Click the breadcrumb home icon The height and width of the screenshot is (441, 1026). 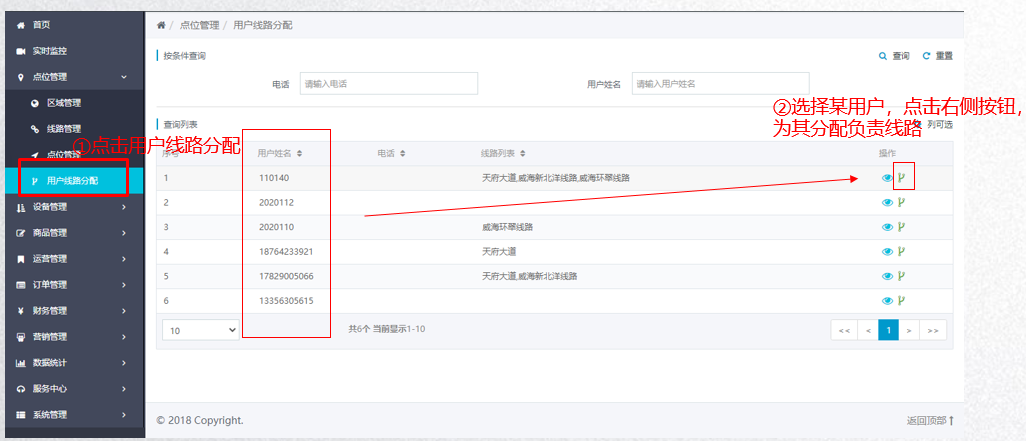tap(161, 25)
